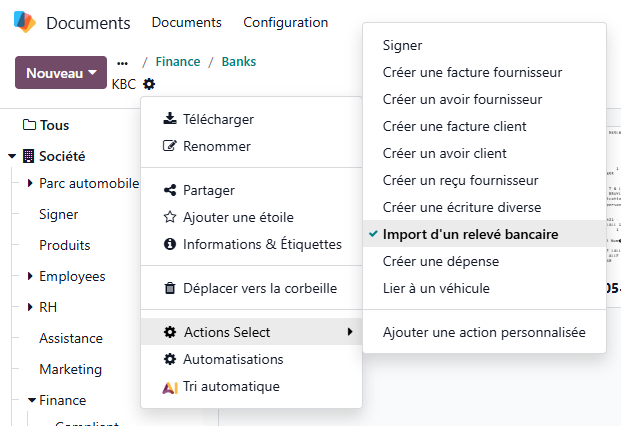Select the Marketing folder in sidebar
The image size is (621, 426).
70,369
